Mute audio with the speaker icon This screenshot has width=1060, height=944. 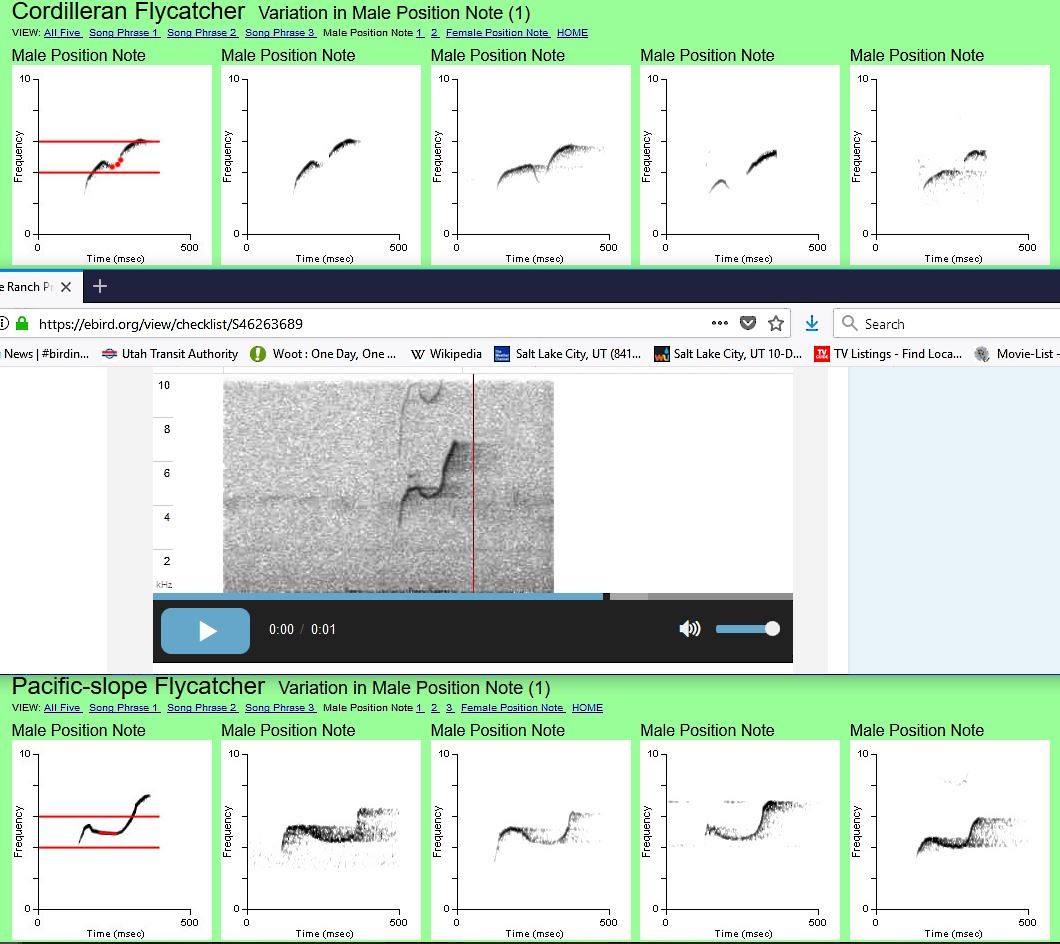[689, 629]
